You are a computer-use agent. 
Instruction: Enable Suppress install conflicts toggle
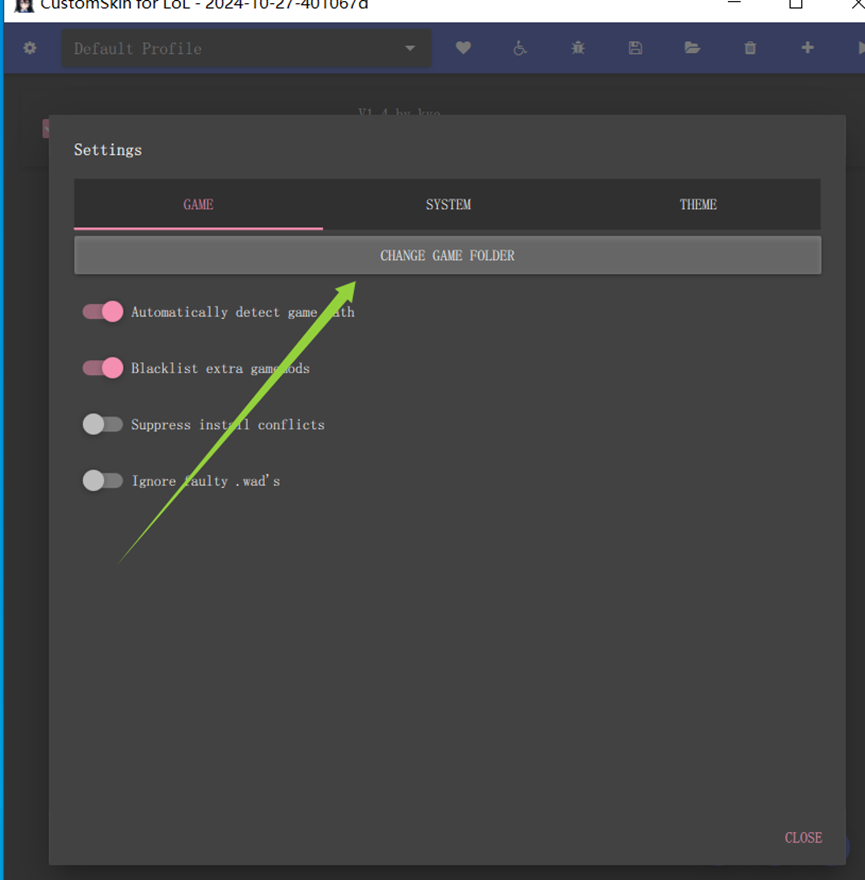tap(103, 425)
